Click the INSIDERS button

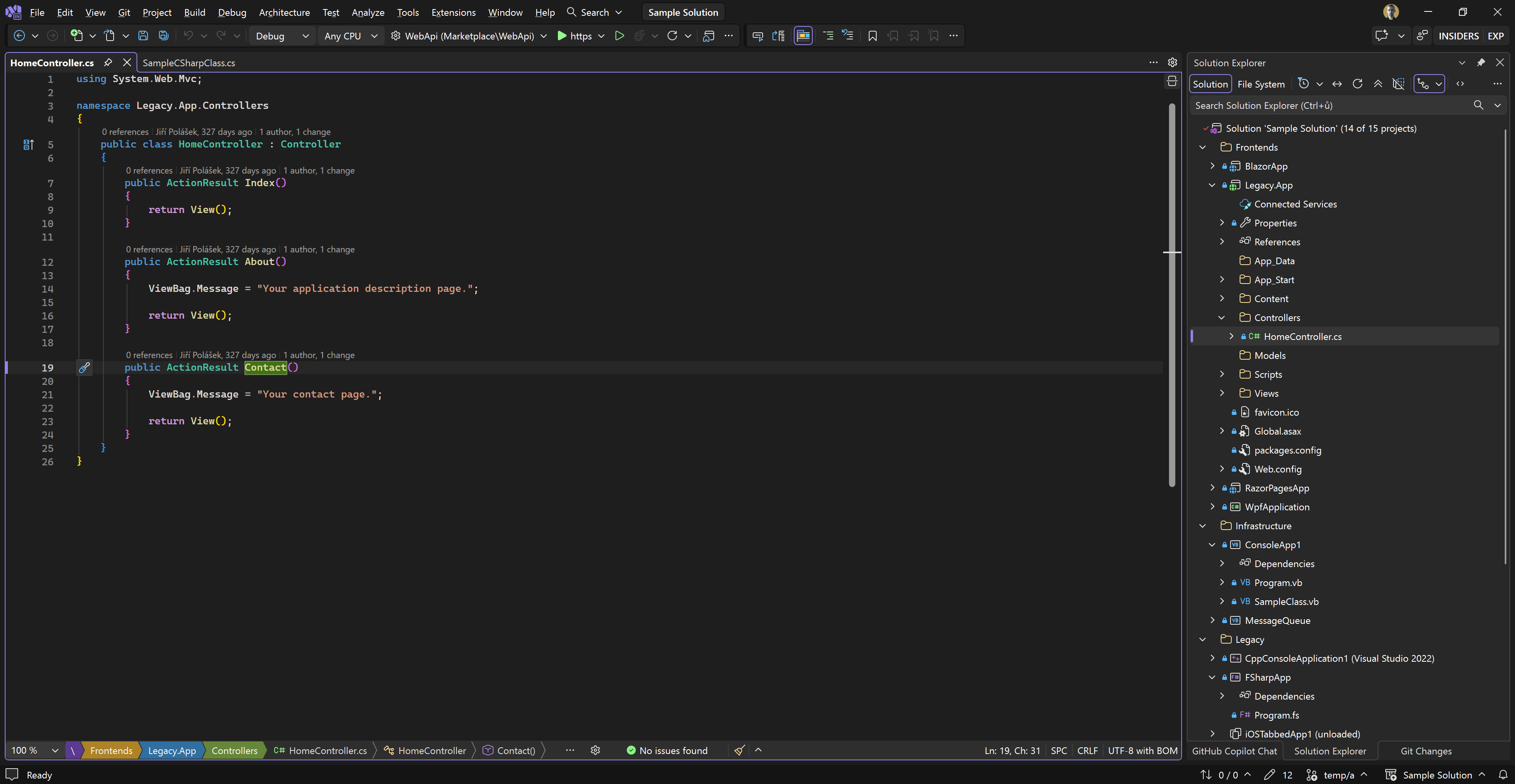click(x=1458, y=36)
